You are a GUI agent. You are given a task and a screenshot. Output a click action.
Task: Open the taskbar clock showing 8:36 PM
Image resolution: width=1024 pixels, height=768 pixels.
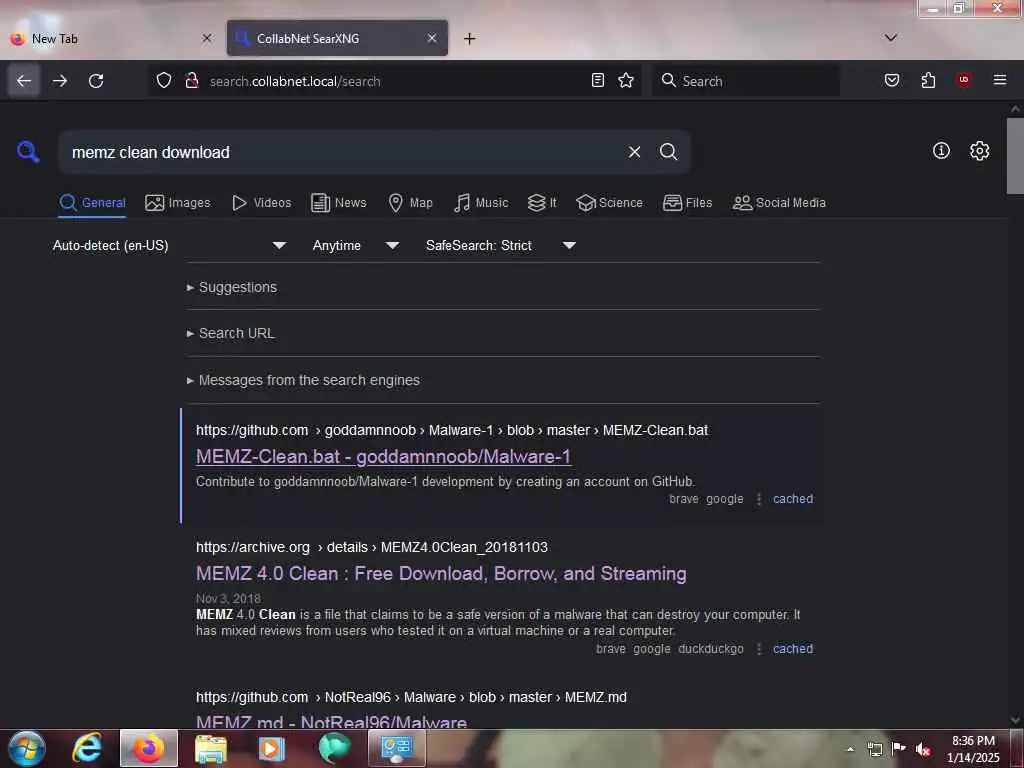(973, 749)
